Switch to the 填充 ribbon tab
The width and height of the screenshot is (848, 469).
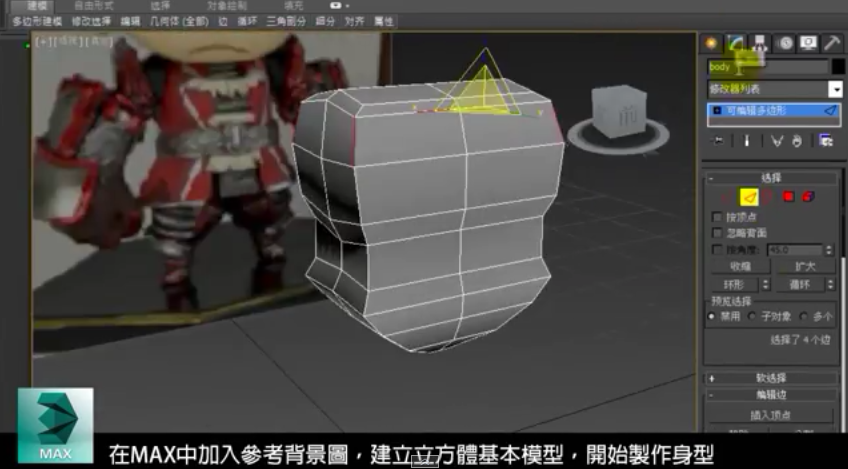[x=294, y=6]
